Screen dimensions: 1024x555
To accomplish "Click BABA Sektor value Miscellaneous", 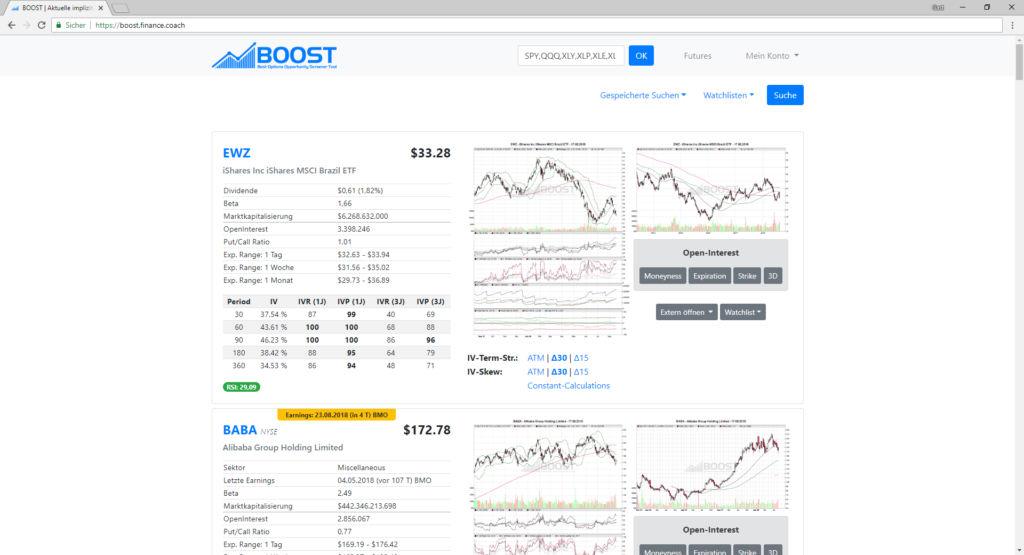I will (x=361, y=468).
